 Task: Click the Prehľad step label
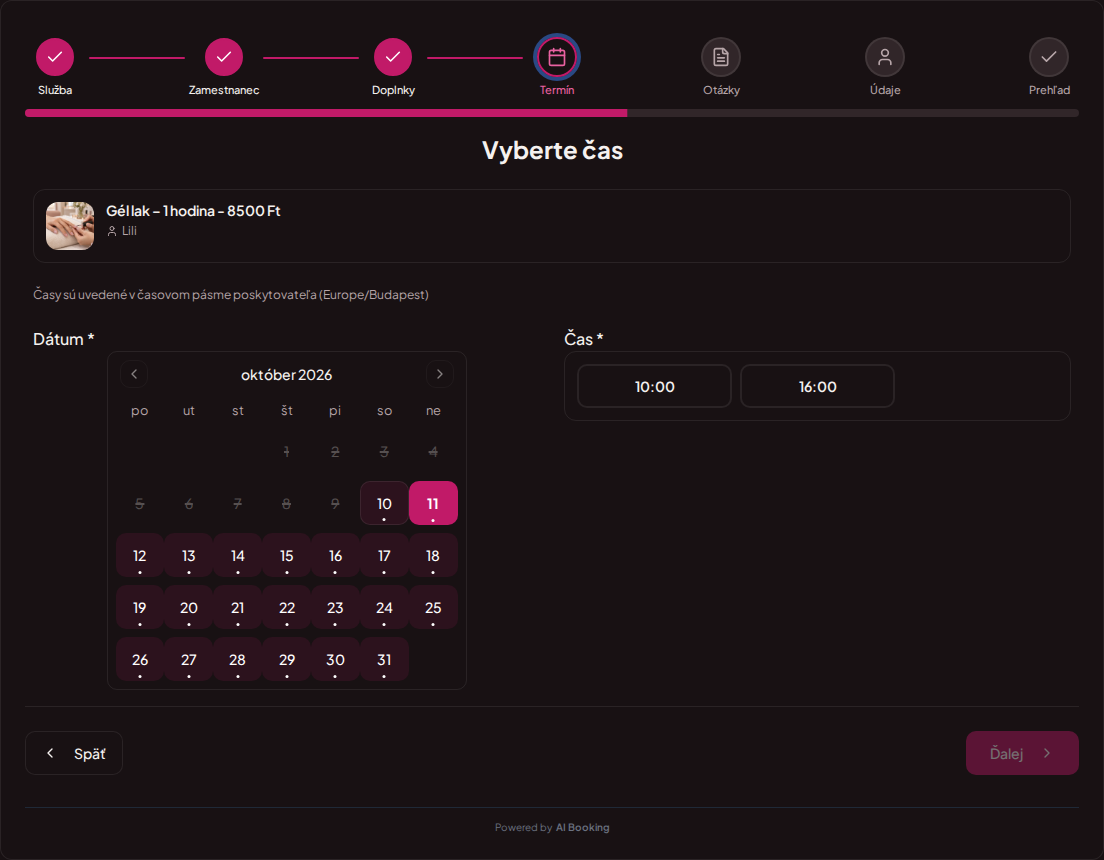(1049, 90)
